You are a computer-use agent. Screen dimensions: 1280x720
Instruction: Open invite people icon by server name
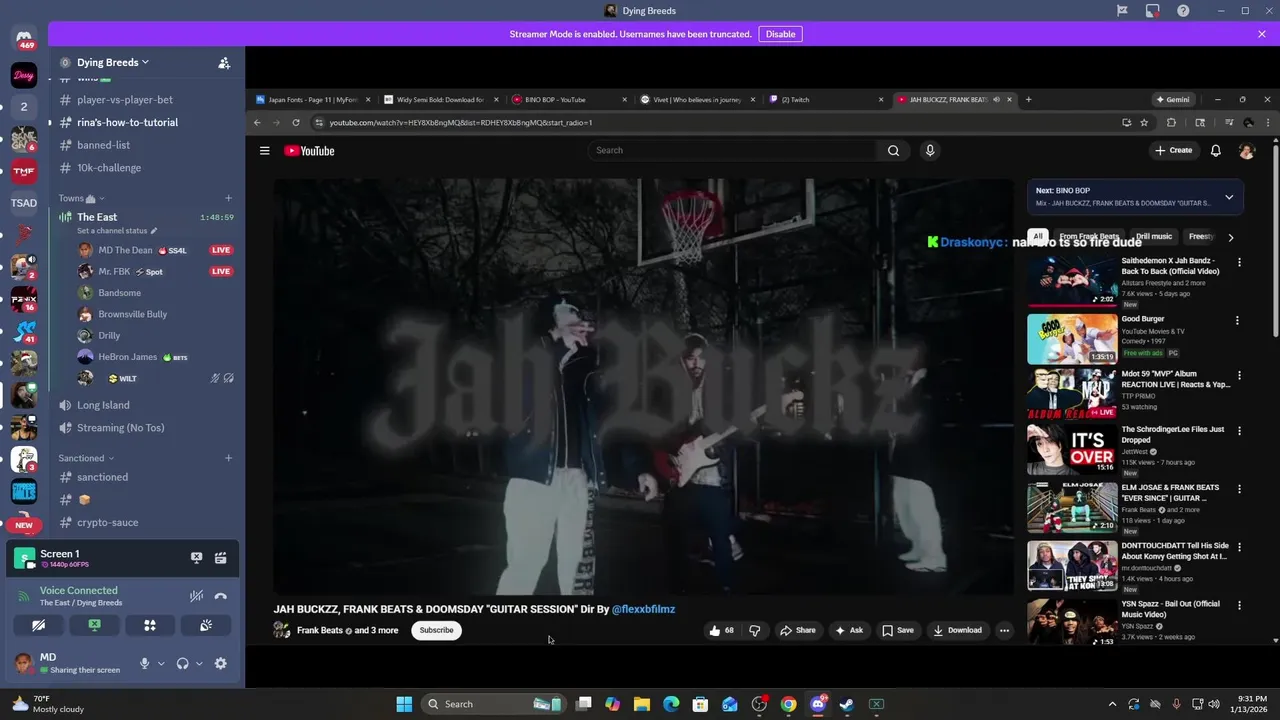coord(224,62)
